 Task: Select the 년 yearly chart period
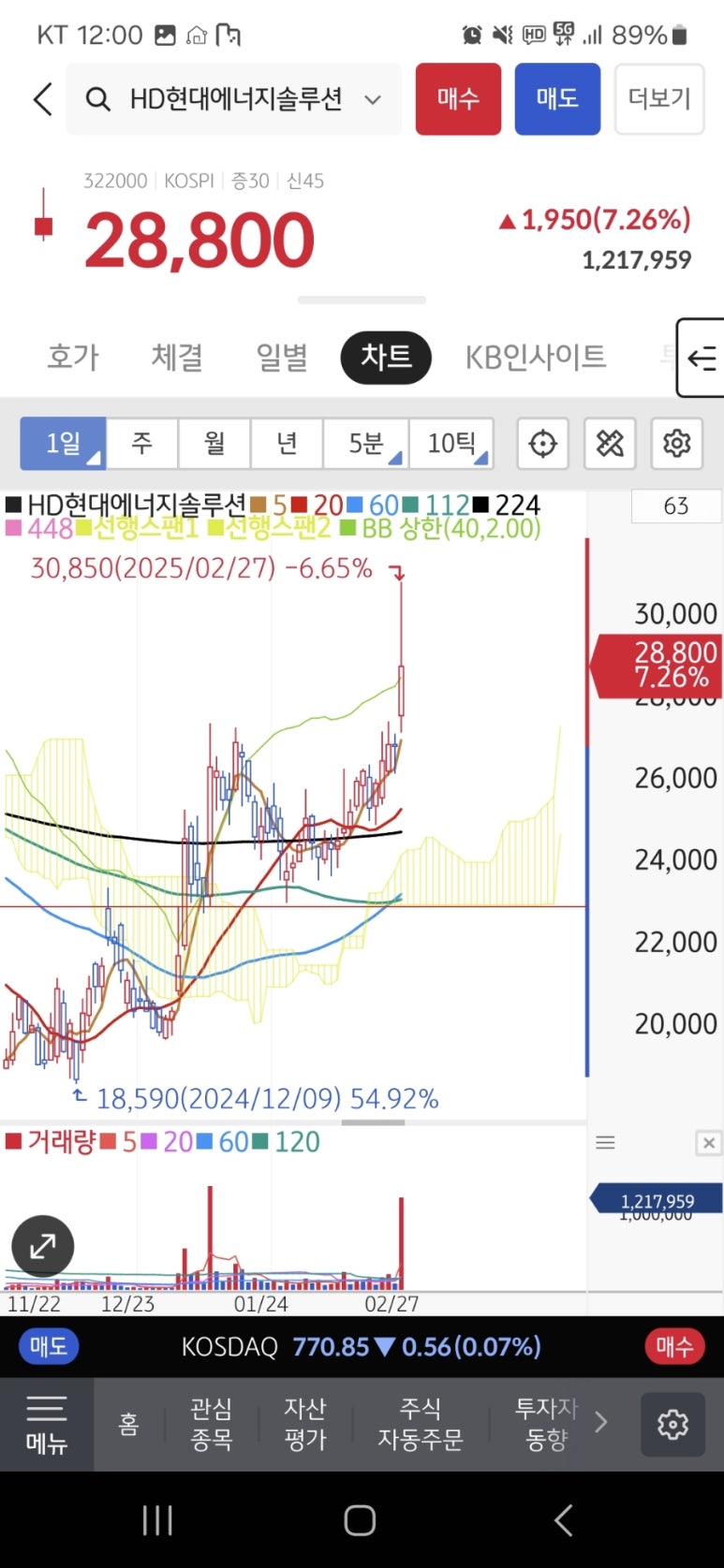click(x=287, y=443)
